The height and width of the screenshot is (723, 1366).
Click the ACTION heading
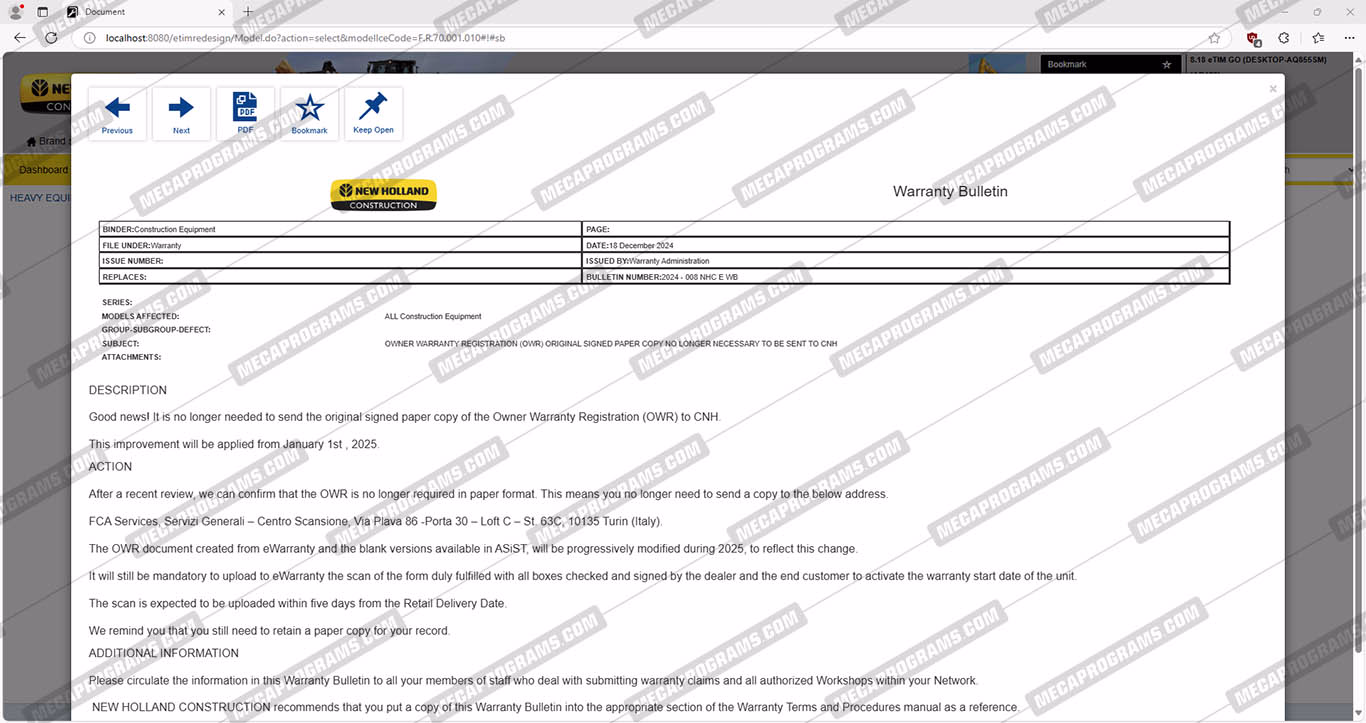(110, 467)
